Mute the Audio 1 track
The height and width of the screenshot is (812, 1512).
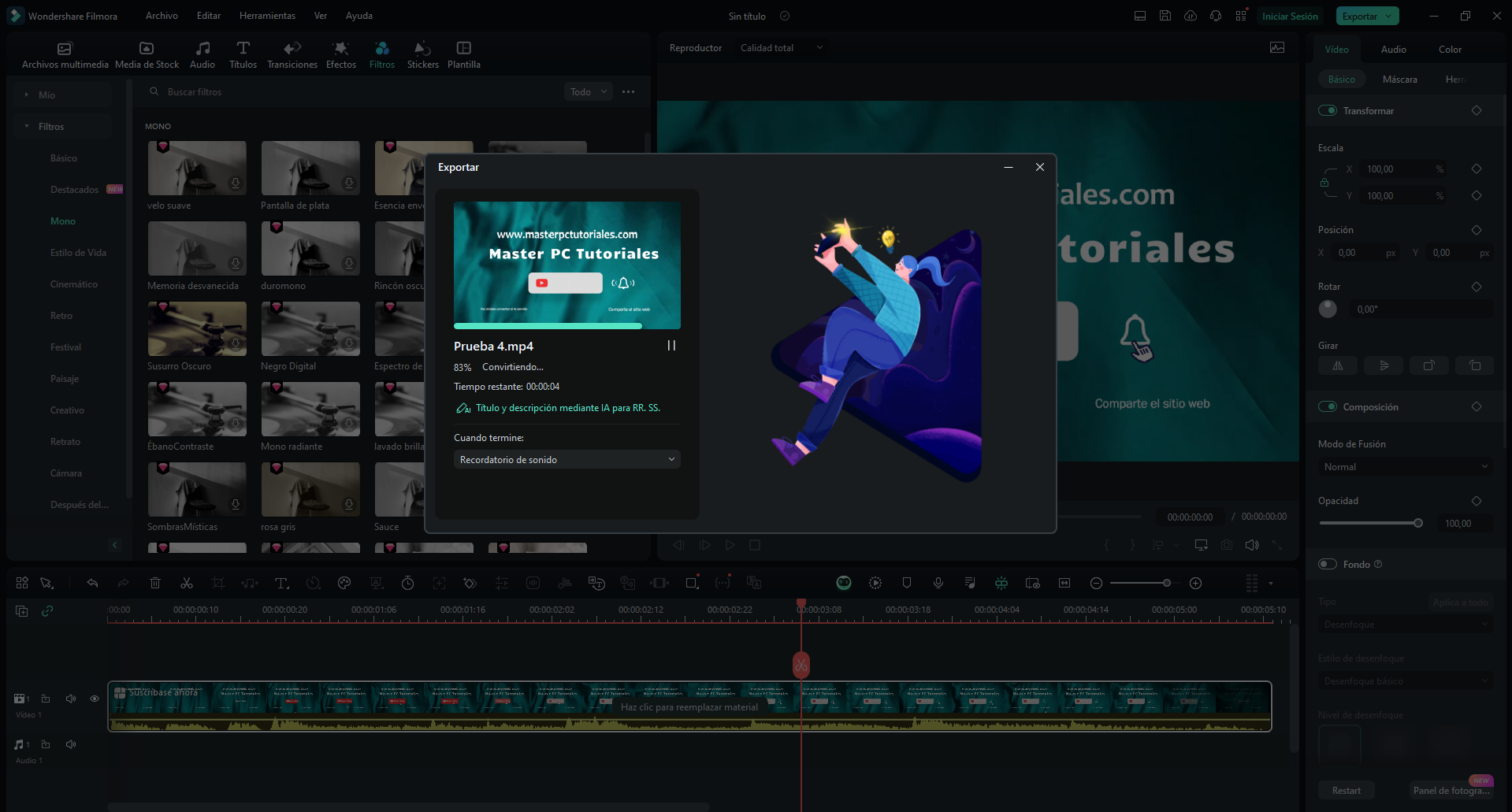pyautogui.click(x=71, y=744)
